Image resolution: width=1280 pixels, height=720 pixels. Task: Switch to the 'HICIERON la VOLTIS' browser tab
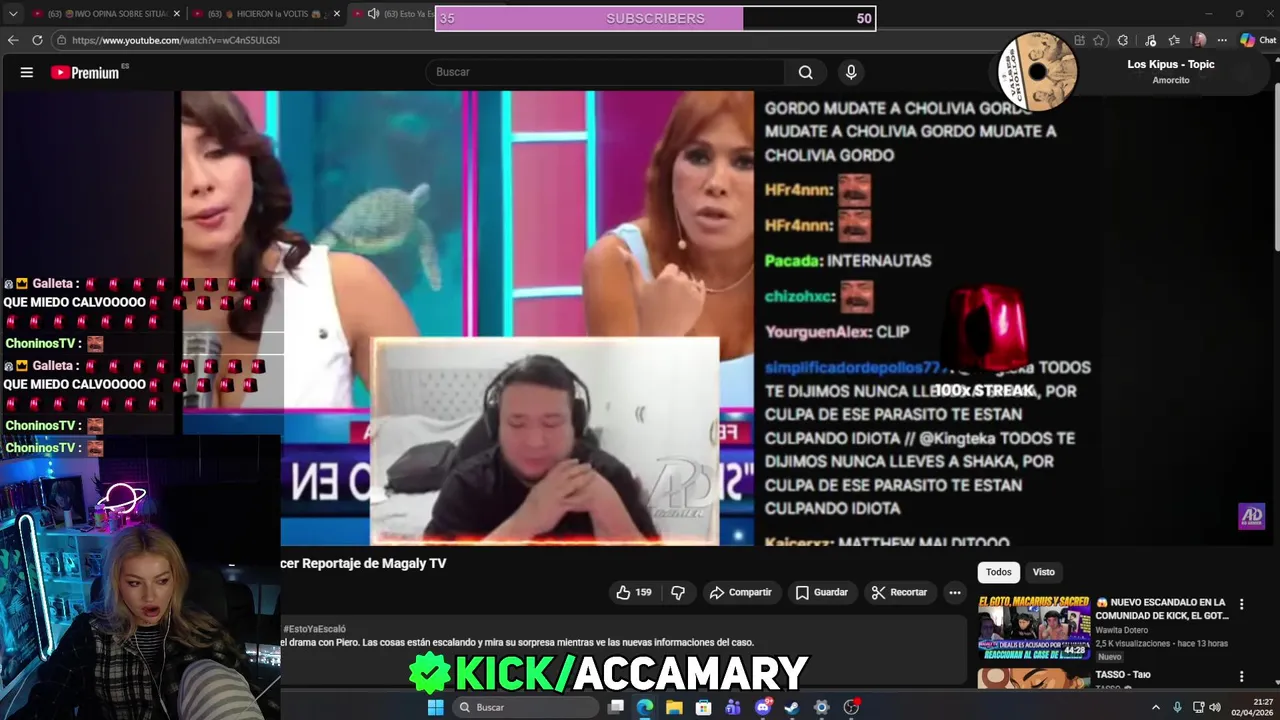268,14
